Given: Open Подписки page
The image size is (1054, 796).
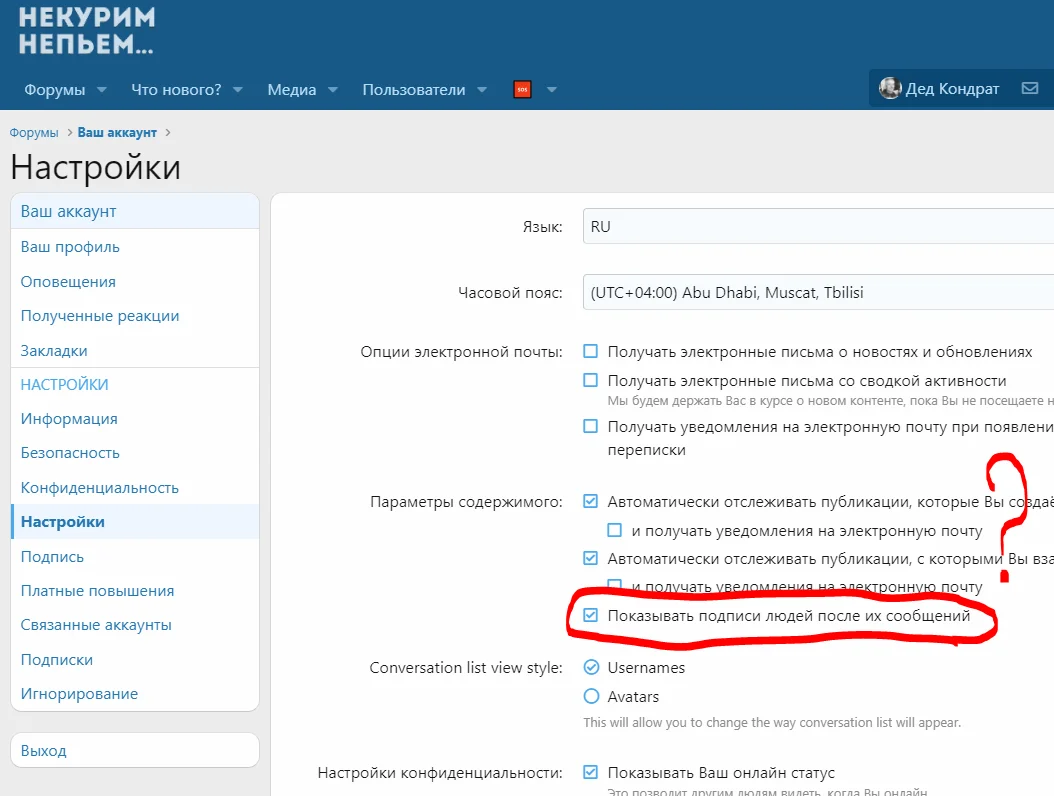Looking at the screenshot, I should click(x=135, y=660).
